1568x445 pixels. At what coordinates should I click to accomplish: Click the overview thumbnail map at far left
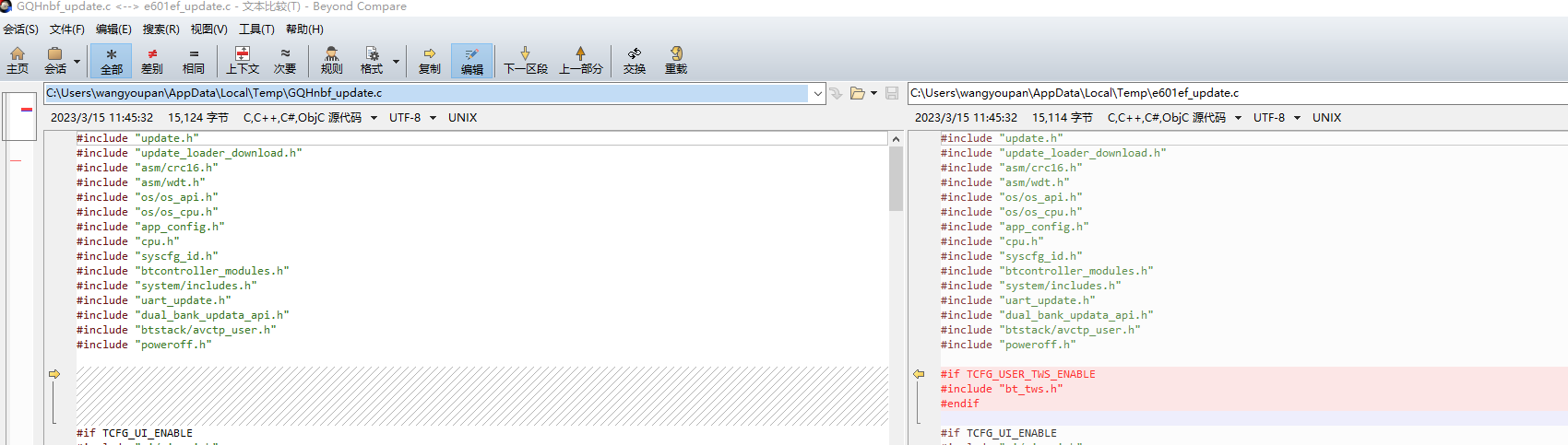(x=19, y=117)
